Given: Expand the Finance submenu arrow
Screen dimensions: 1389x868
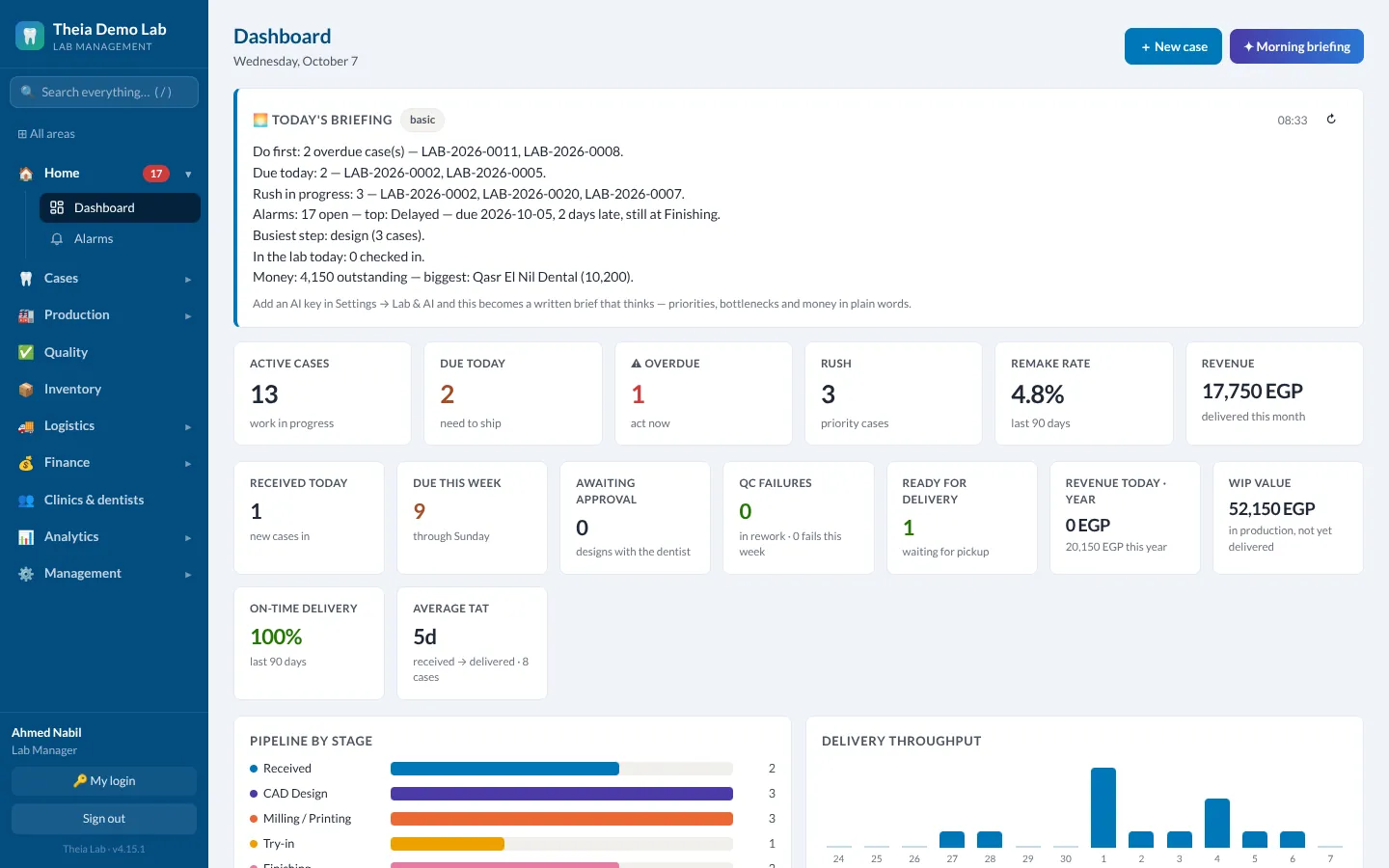Looking at the screenshot, I should (188, 464).
